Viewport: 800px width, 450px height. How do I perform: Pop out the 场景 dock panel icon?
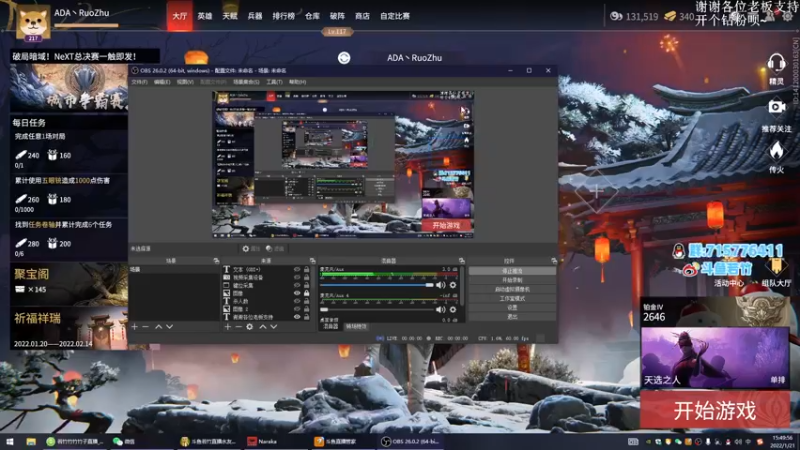pos(216,261)
